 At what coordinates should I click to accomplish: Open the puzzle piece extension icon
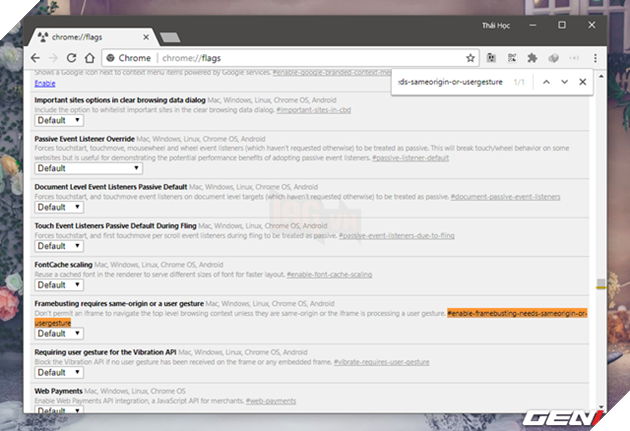click(532, 58)
